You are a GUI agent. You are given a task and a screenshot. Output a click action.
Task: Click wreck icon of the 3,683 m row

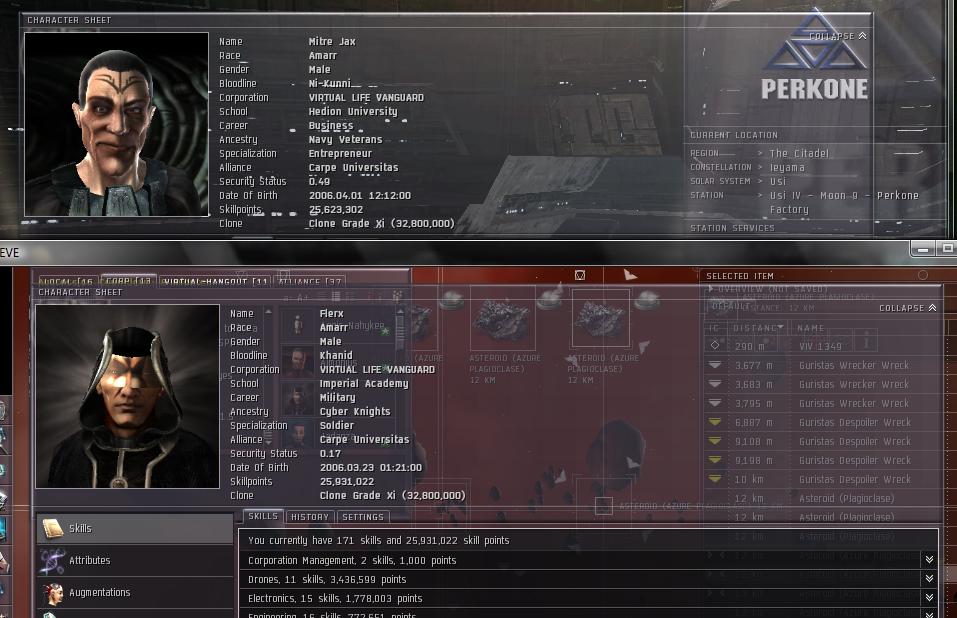click(x=715, y=384)
